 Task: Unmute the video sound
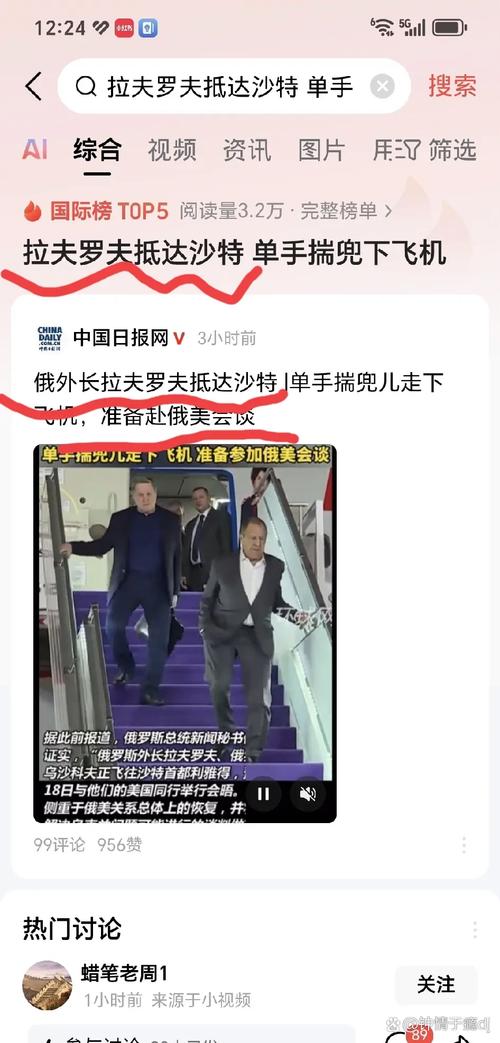click(x=307, y=794)
